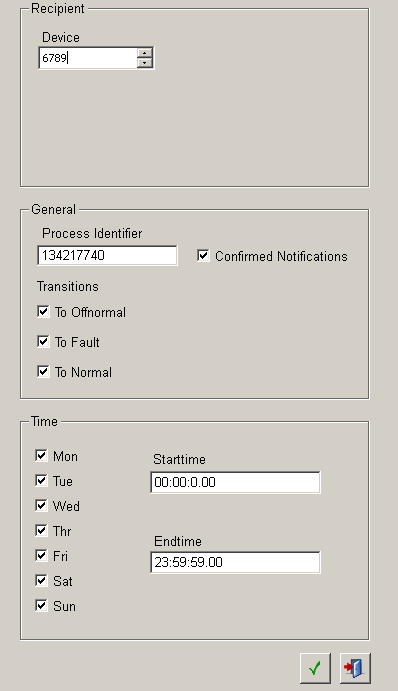Viewport: 398px width, 691px height.
Task: Toggle the Thr day checkbox
Action: [41, 531]
